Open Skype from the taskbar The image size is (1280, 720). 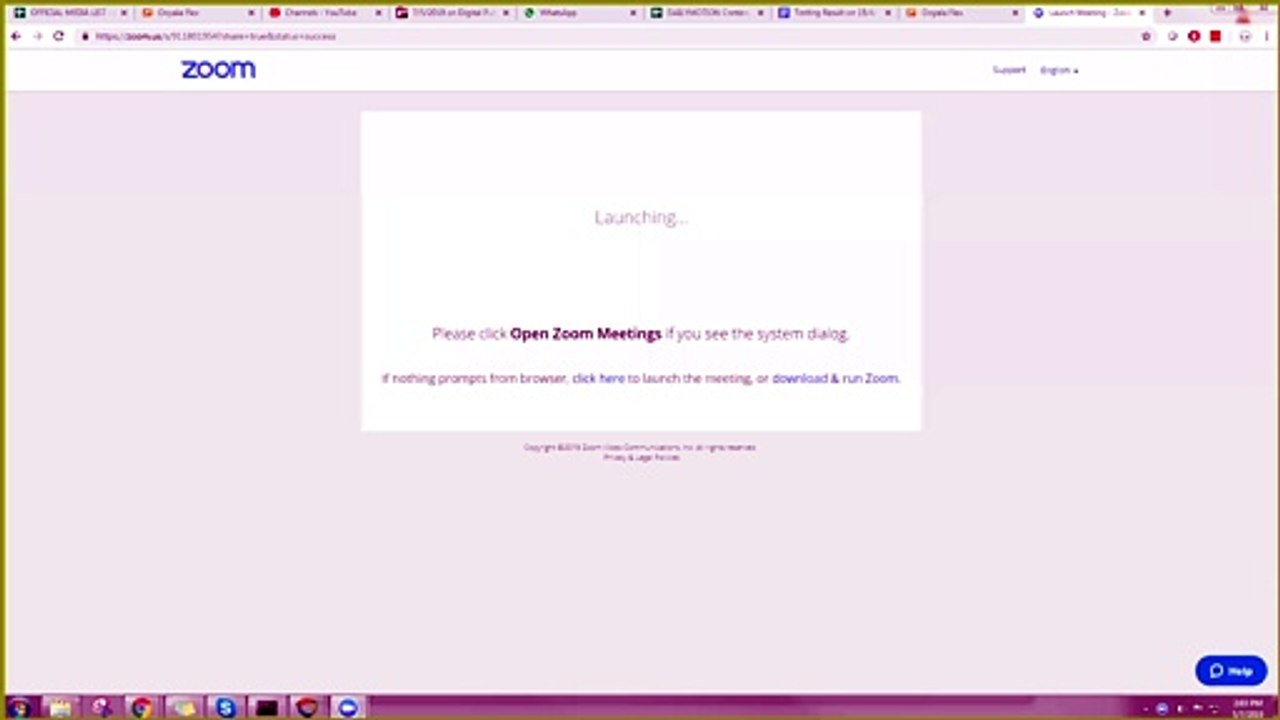pos(225,708)
